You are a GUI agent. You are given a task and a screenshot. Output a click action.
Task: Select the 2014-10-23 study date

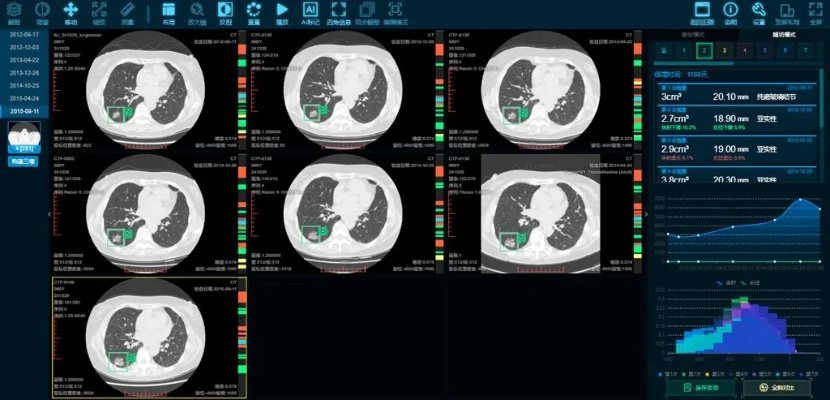tap(24, 86)
